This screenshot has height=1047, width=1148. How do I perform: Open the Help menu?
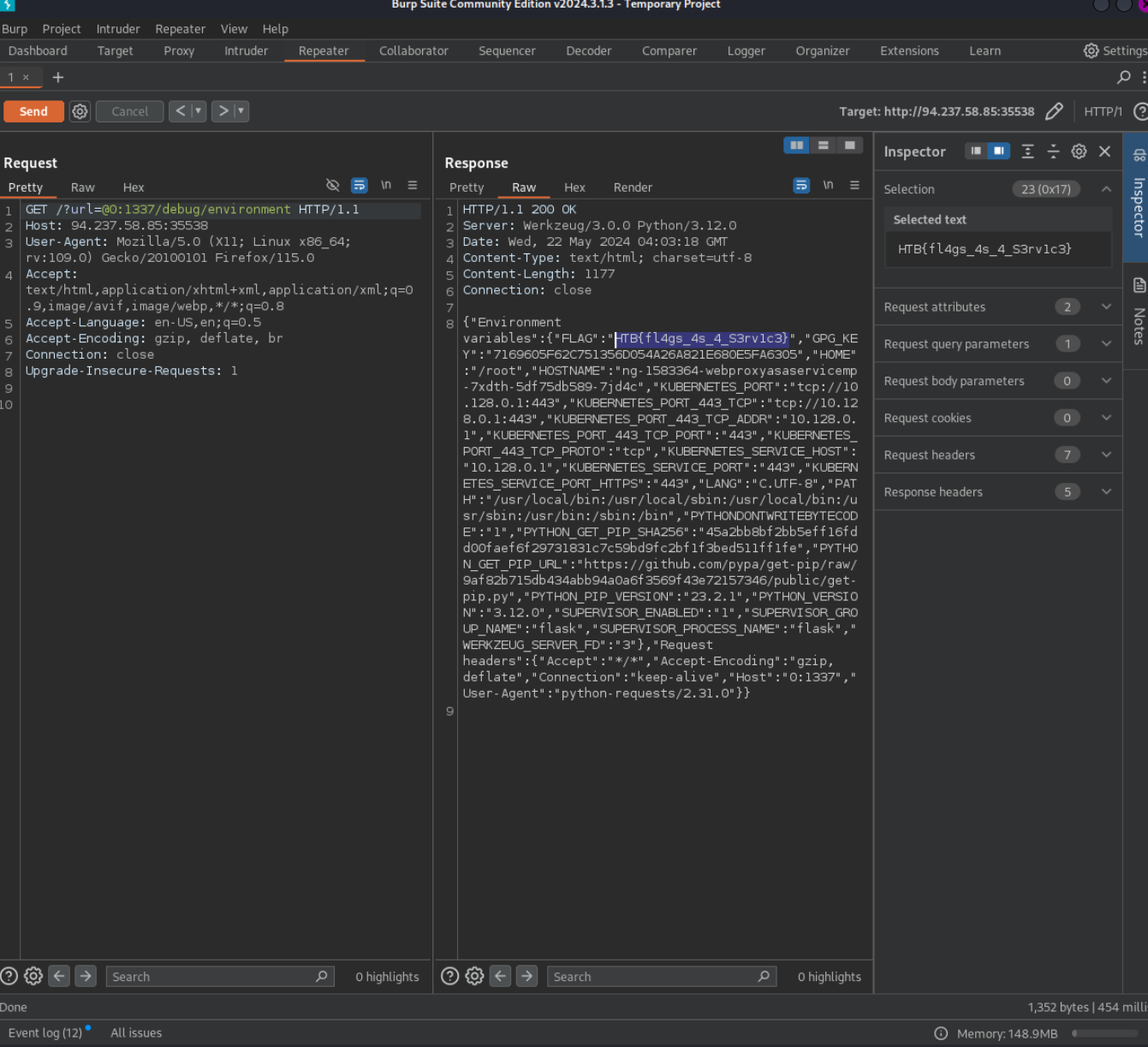(276, 28)
